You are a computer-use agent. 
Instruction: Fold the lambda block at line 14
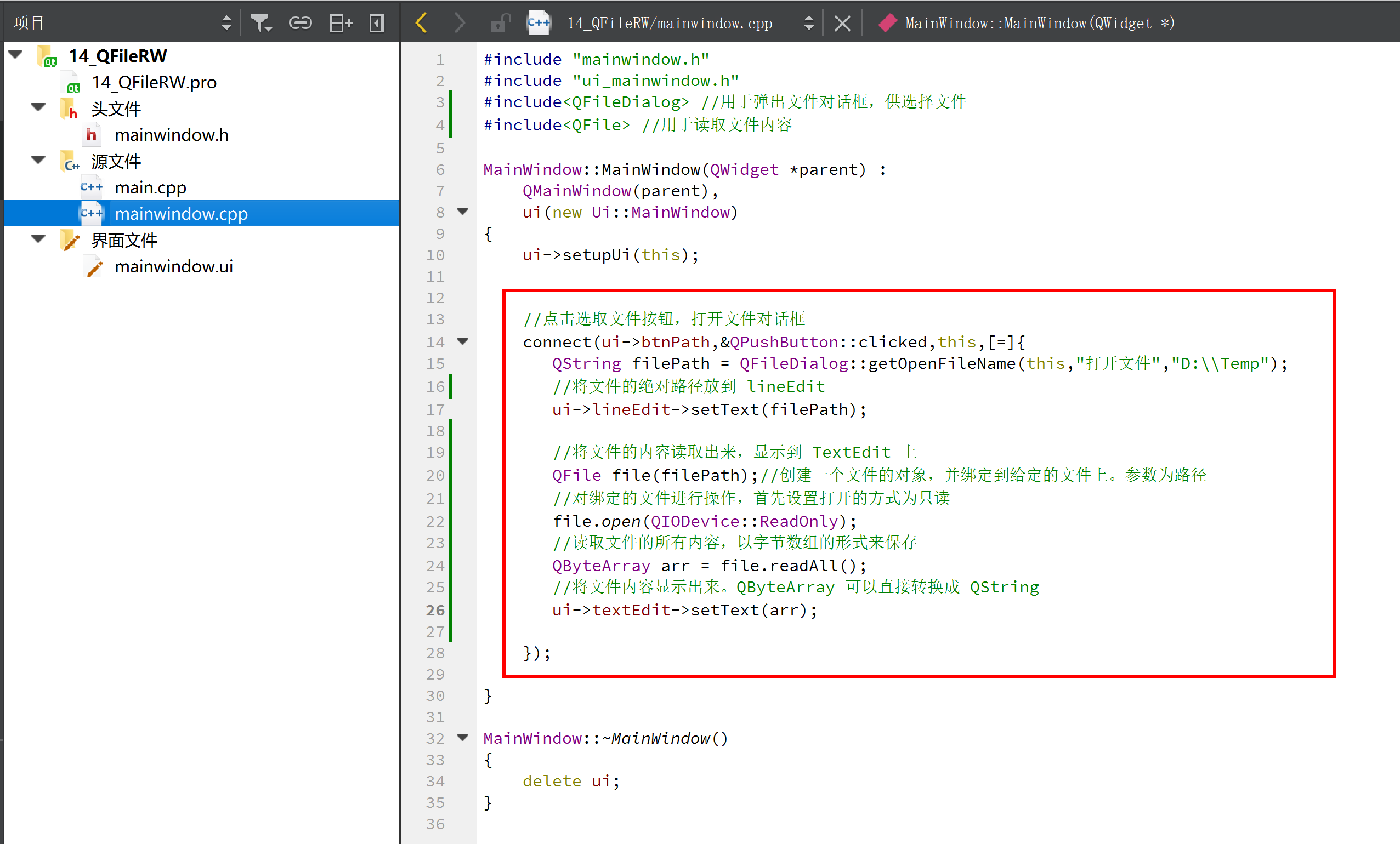point(462,341)
